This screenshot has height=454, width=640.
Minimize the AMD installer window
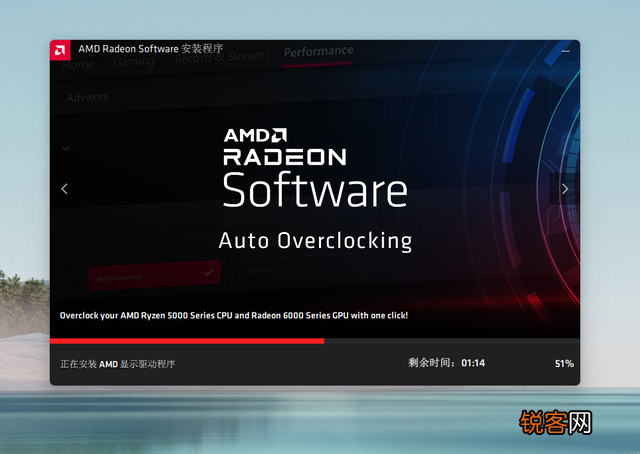pyautogui.click(x=567, y=49)
